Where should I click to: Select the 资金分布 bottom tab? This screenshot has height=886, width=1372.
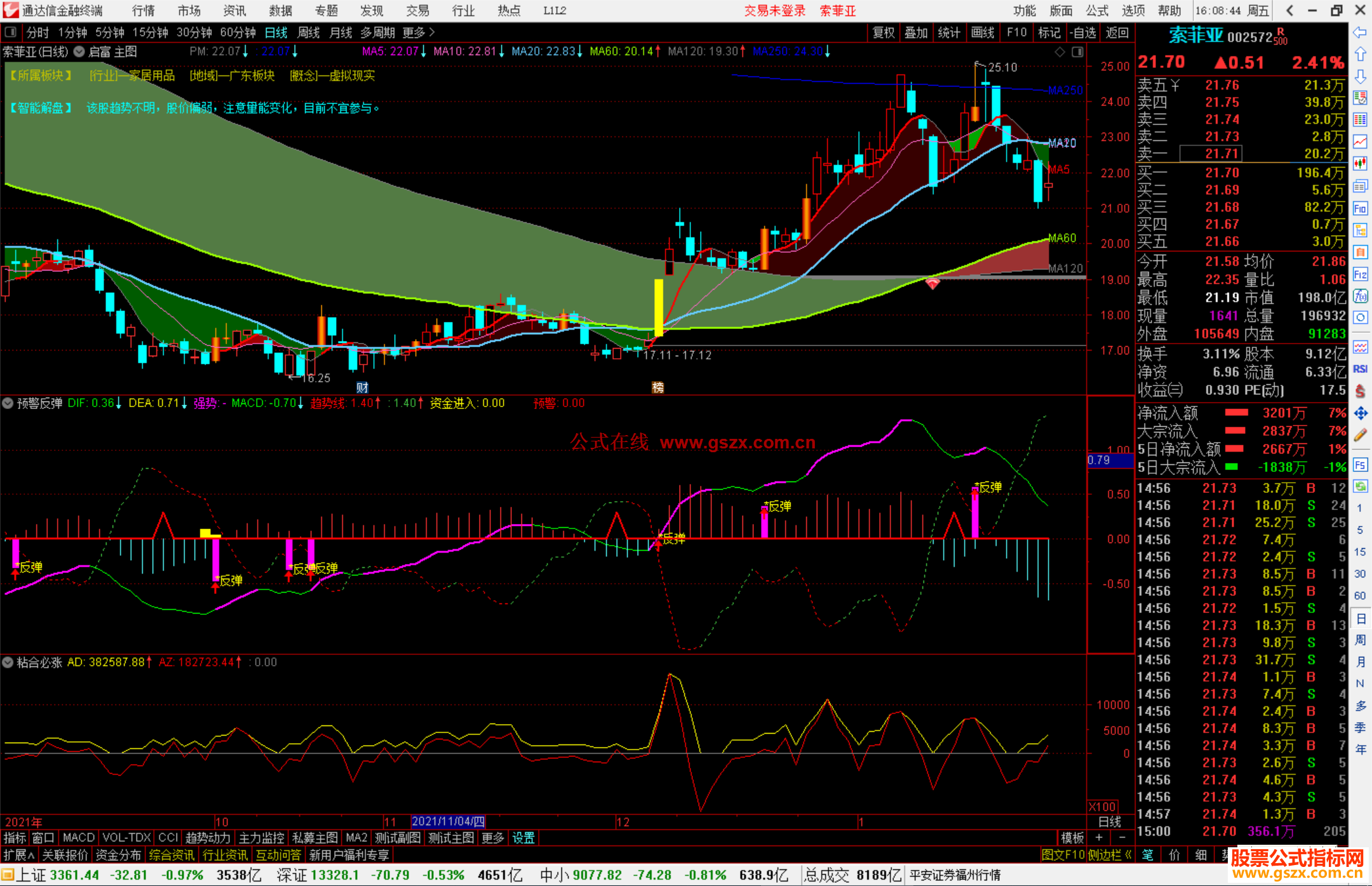click(118, 855)
